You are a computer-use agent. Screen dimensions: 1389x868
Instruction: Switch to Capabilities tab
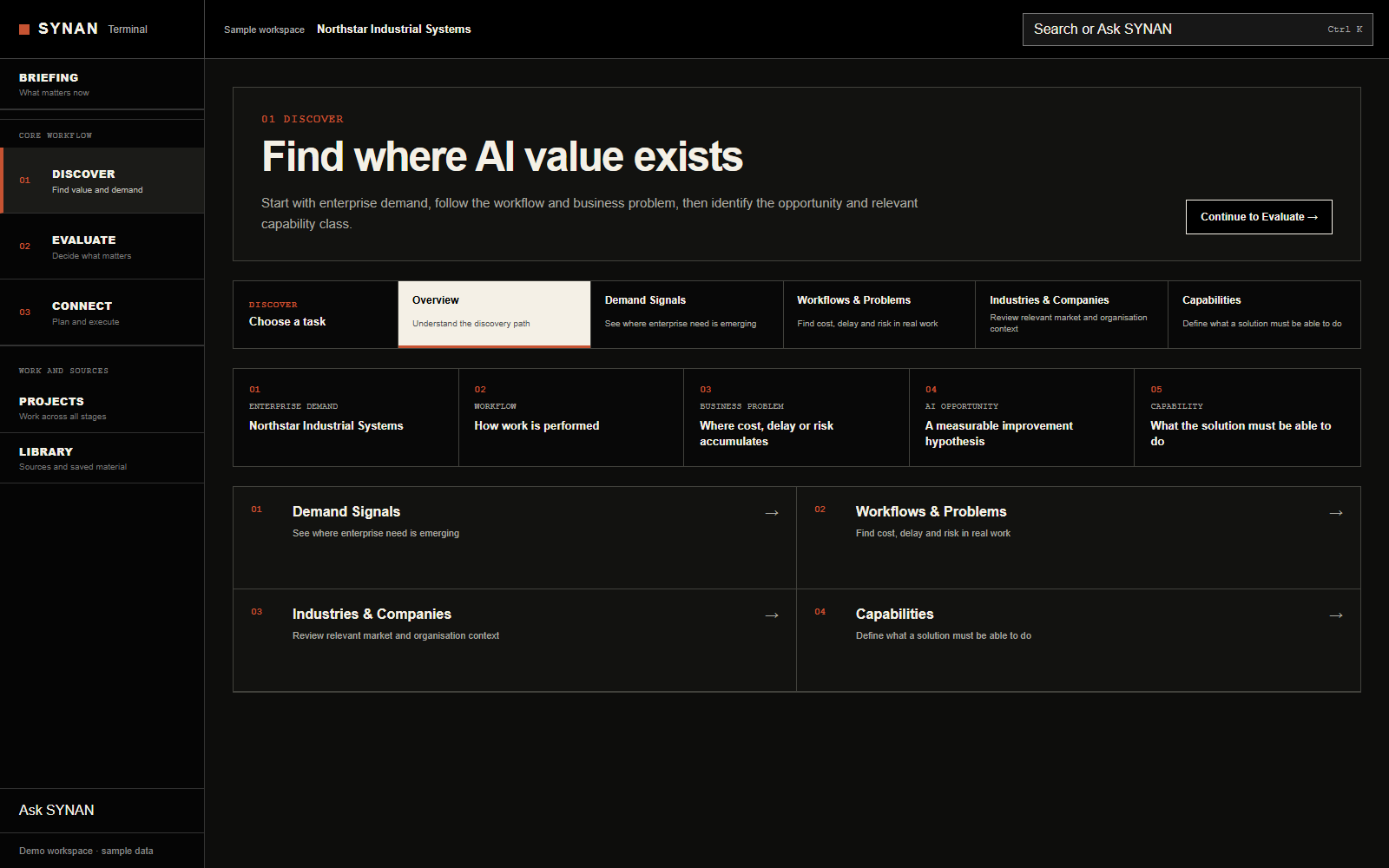click(x=1264, y=314)
